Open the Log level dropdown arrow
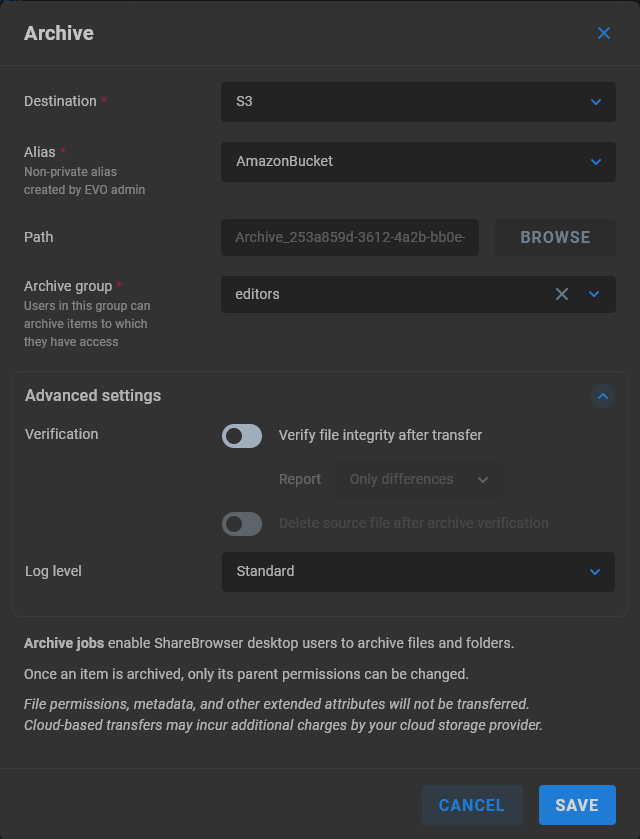The height and width of the screenshot is (839, 640). click(596, 571)
